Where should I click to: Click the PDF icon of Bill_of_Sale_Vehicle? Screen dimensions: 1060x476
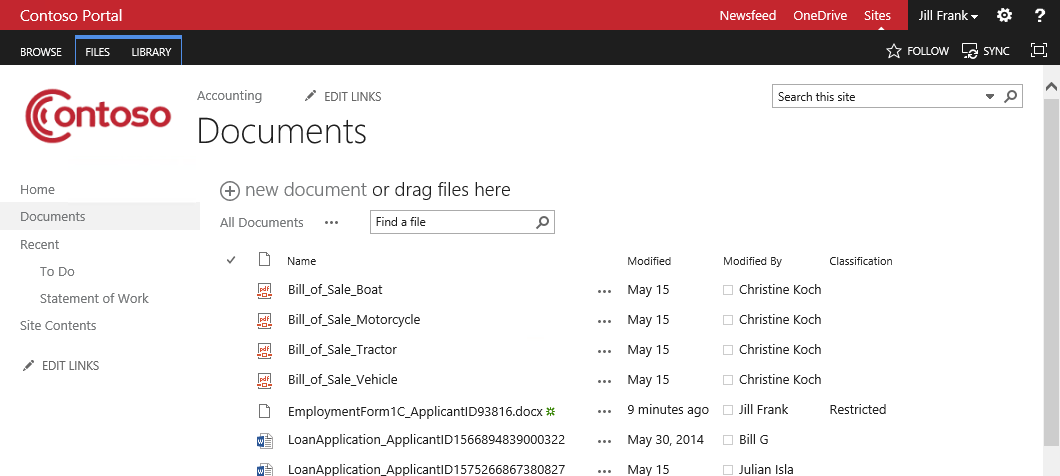[x=264, y=380]
